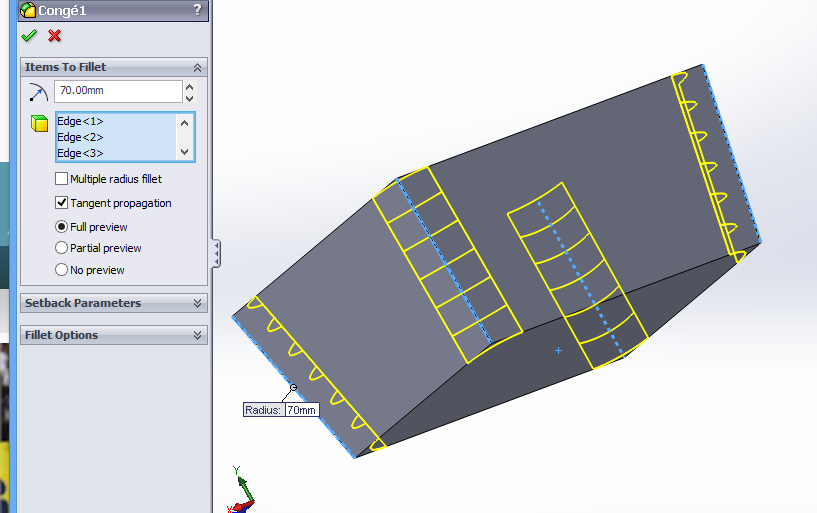Select the Full preview radio button
Viewport: 817px width, 513px height.
(x=62, y=227)
